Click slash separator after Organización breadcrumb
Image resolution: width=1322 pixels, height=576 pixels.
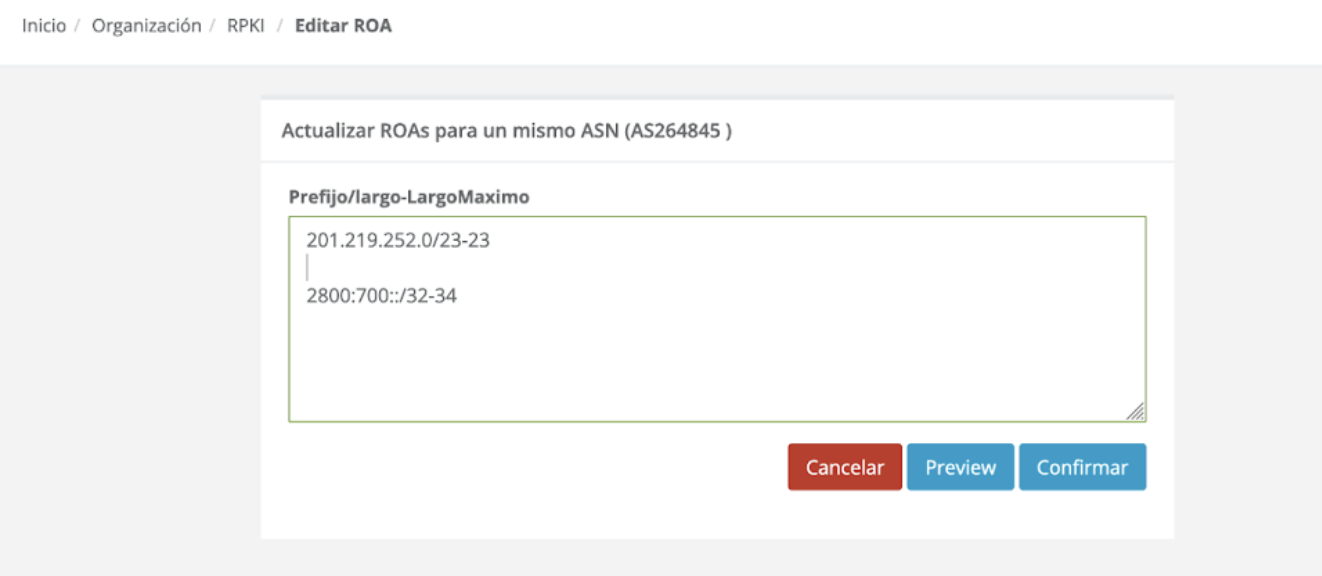coord(215,26)
